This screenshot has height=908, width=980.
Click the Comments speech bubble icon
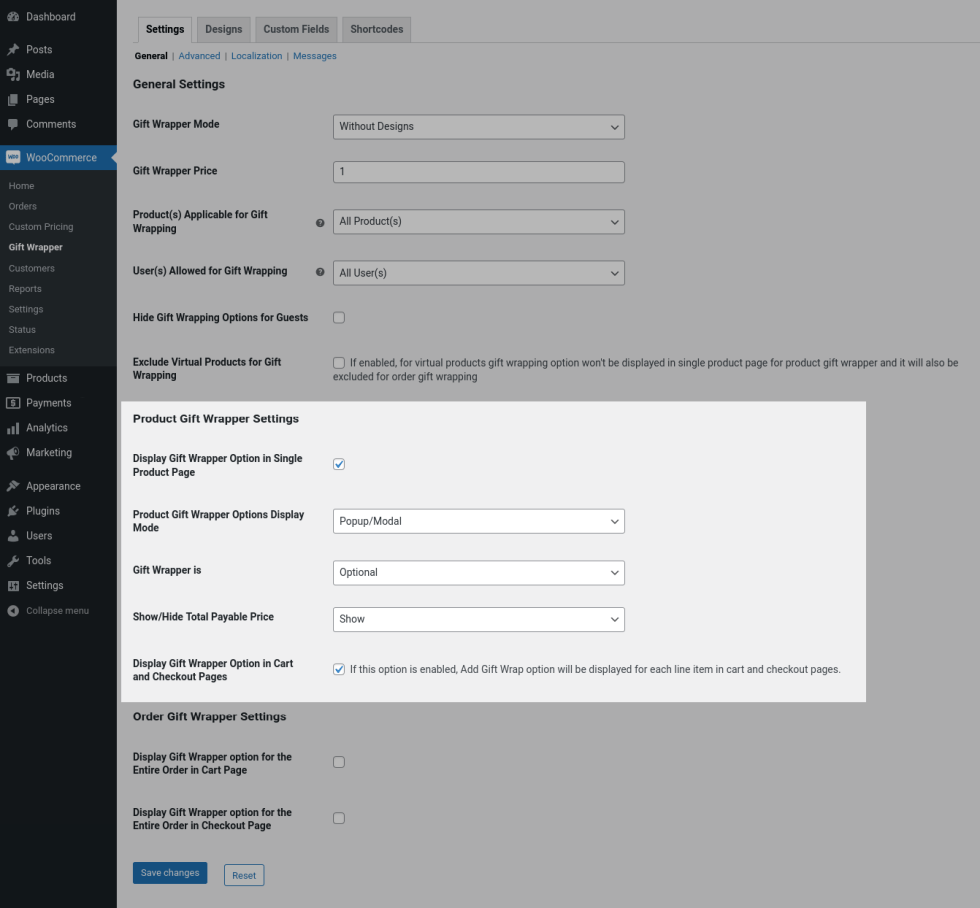coord(13,124)
